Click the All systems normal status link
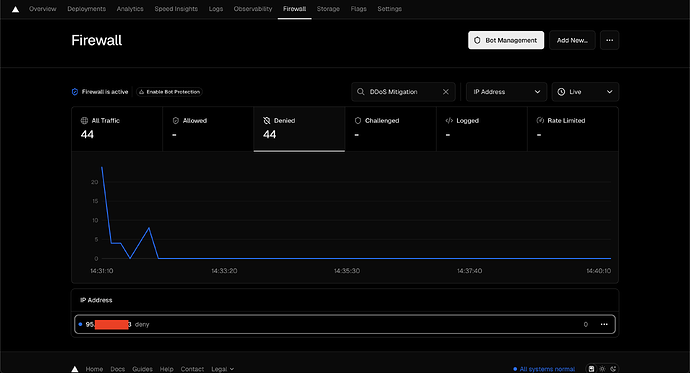 [x=544, y=369]
